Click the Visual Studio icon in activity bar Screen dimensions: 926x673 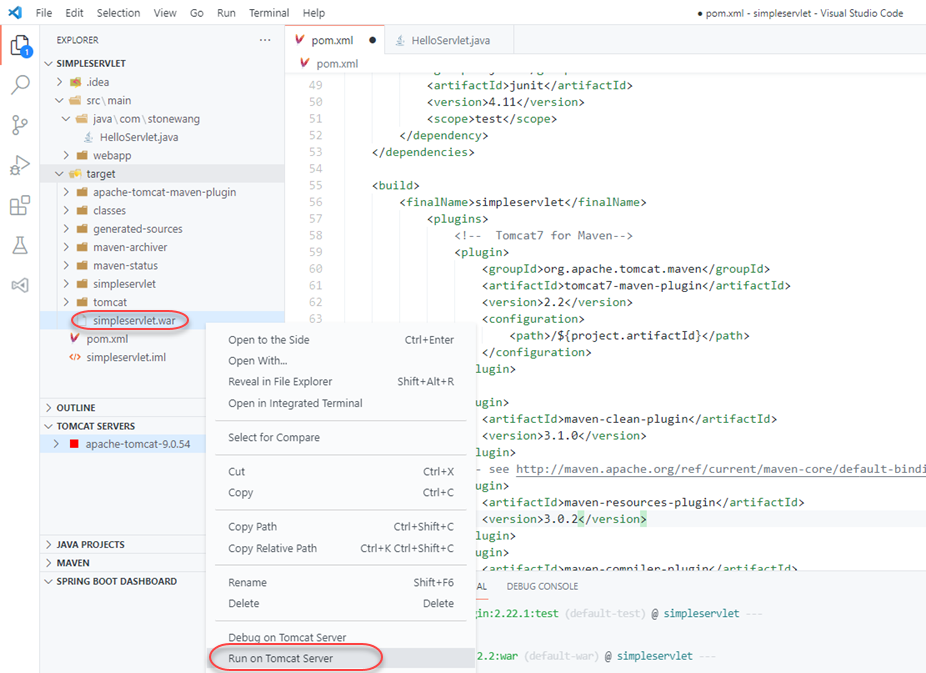point(20,286)
